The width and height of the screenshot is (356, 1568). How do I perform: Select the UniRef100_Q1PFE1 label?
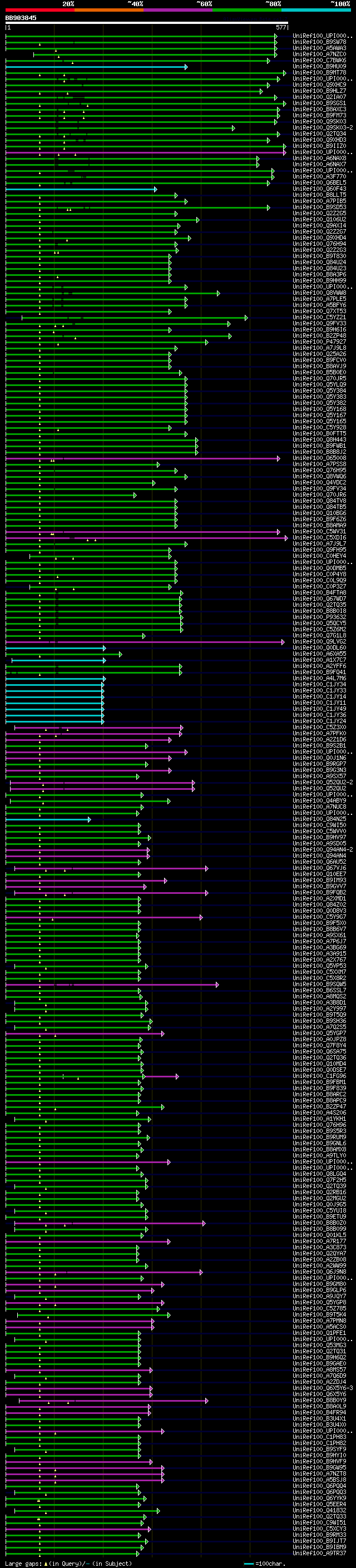[319, 1332]
